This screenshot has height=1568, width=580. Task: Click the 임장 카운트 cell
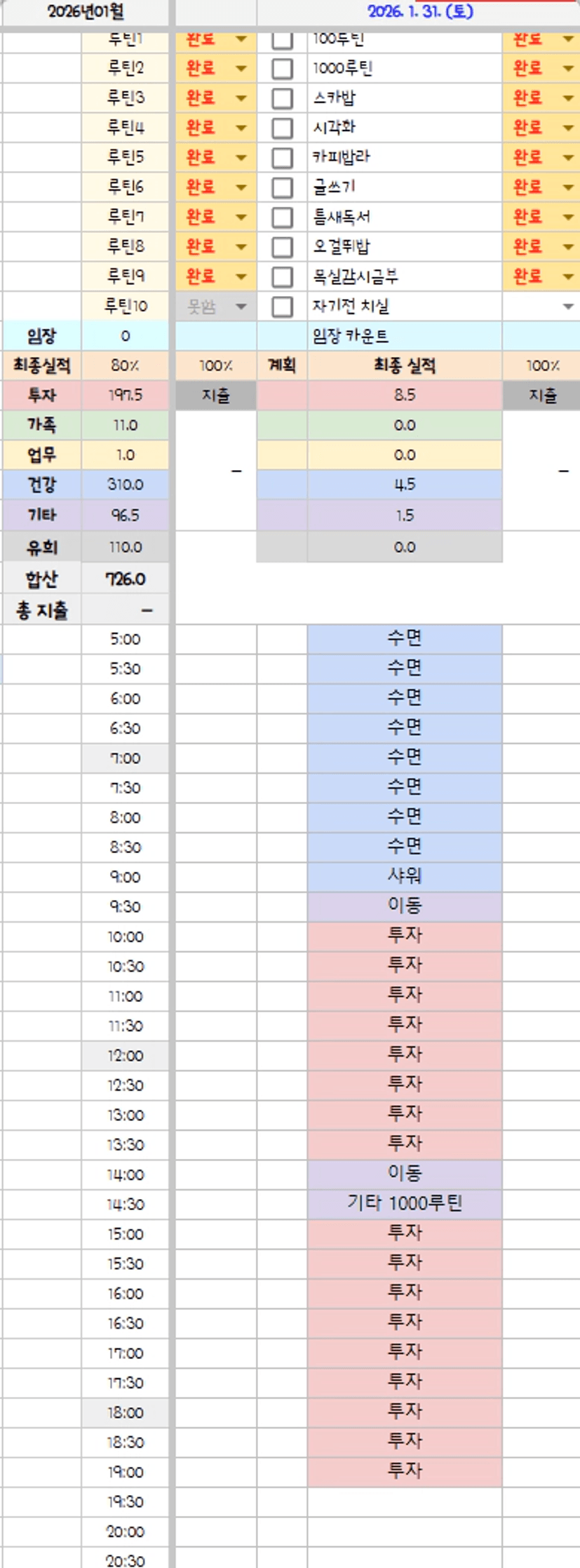coord(404,336)
